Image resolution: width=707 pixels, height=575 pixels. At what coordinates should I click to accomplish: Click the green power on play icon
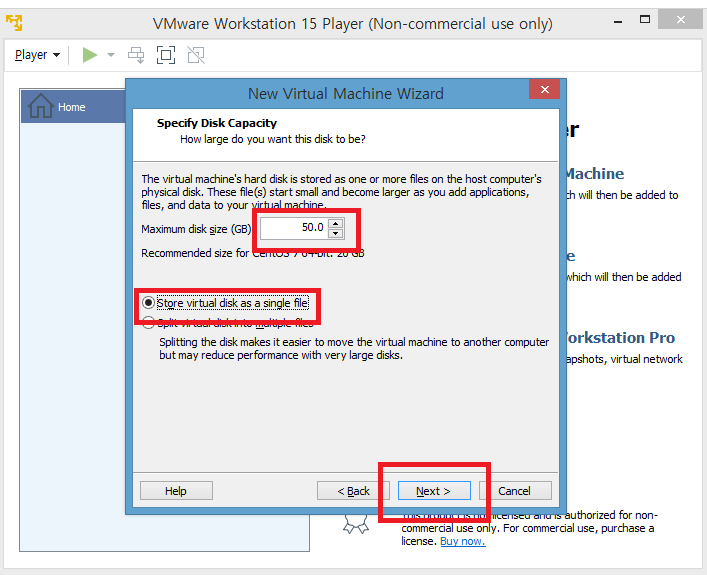pyautogui.click(x=90, y=55)
